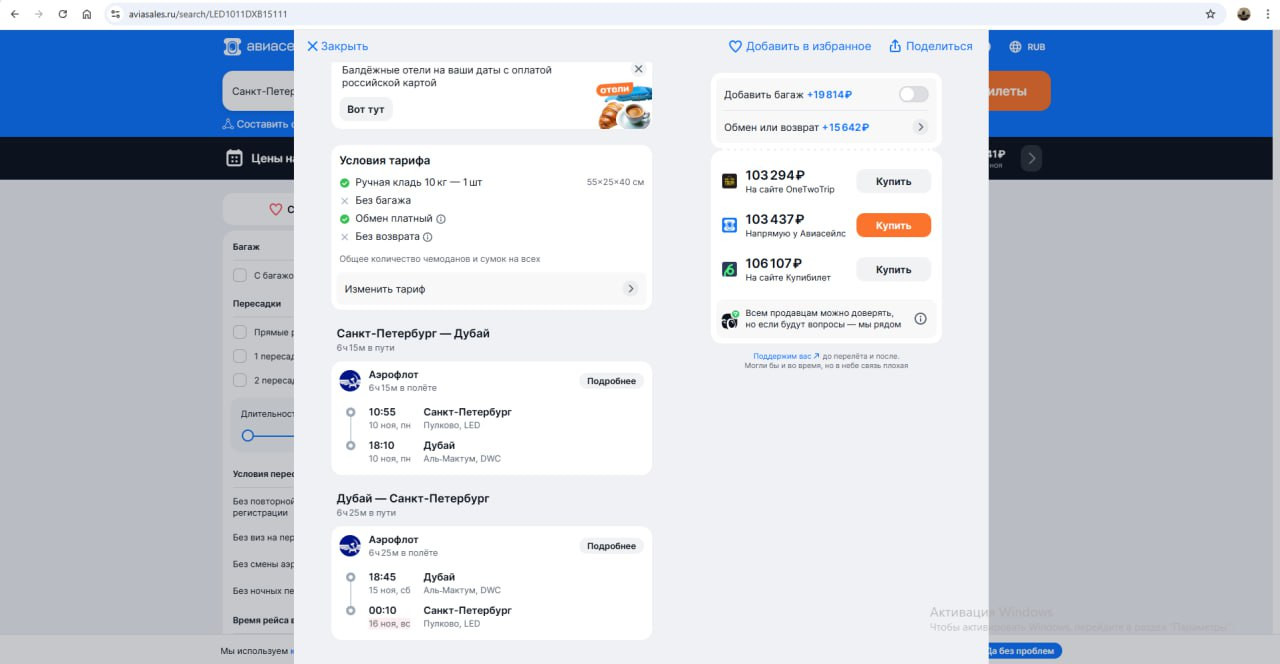Open the RUB currency selector
The image size is (1280, 664).
pyautogui.click(x=1027, y=47)
